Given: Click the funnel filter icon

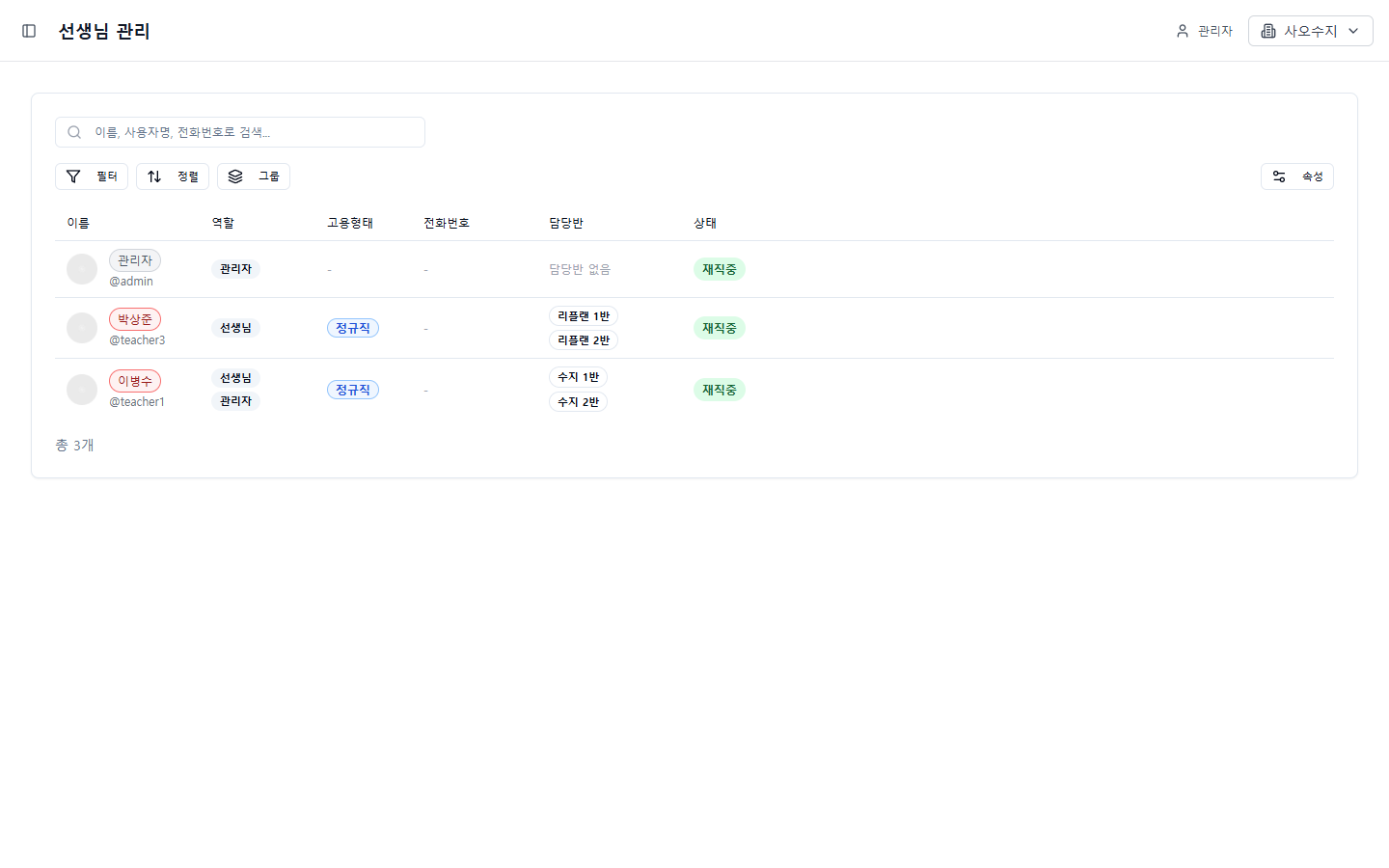Looking at the screenshot, I should 73,176.
